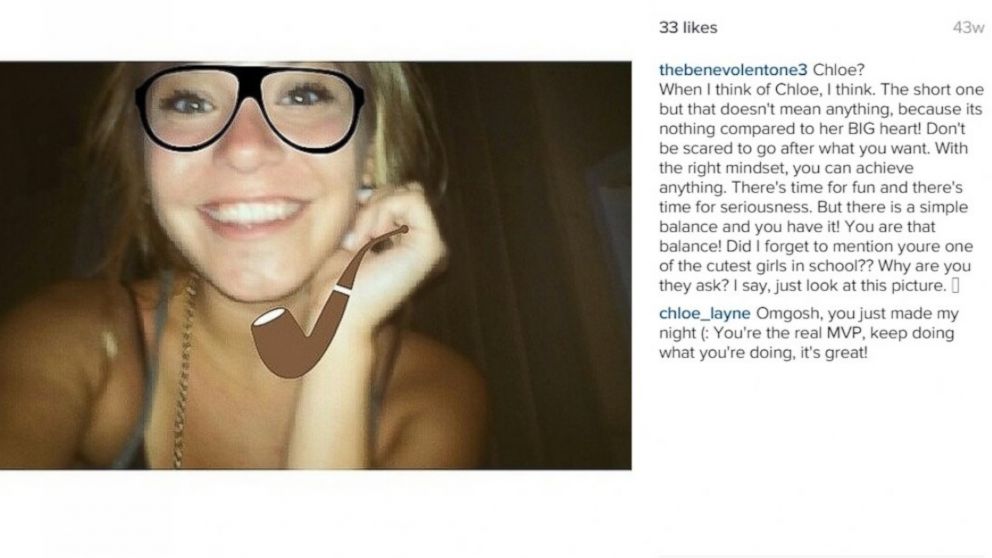992x558 pixels.
Task: Open the posted photo
Action: click(x=316, y=265)
